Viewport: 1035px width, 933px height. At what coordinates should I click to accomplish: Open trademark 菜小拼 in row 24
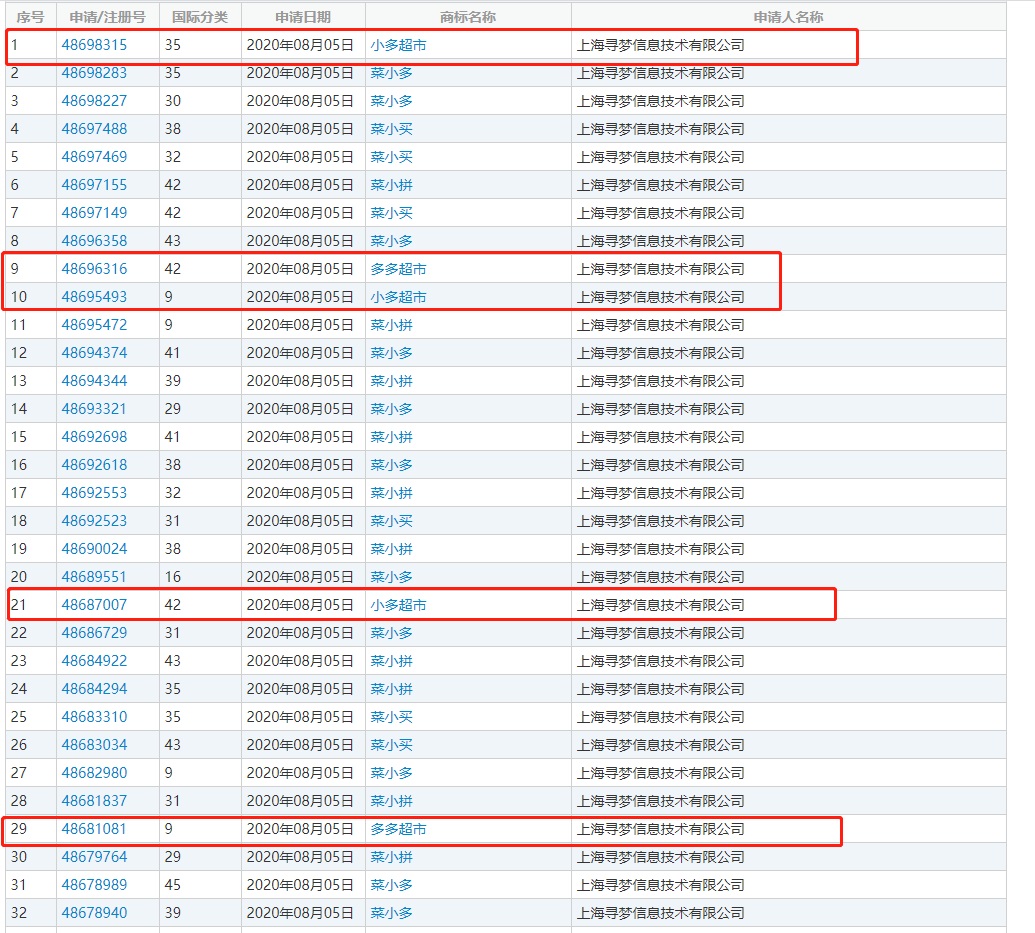point(391,689)
